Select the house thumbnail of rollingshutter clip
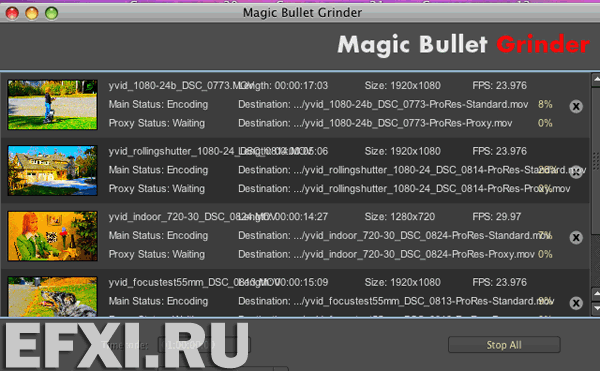600x371 pixels. tap(52, 170)
